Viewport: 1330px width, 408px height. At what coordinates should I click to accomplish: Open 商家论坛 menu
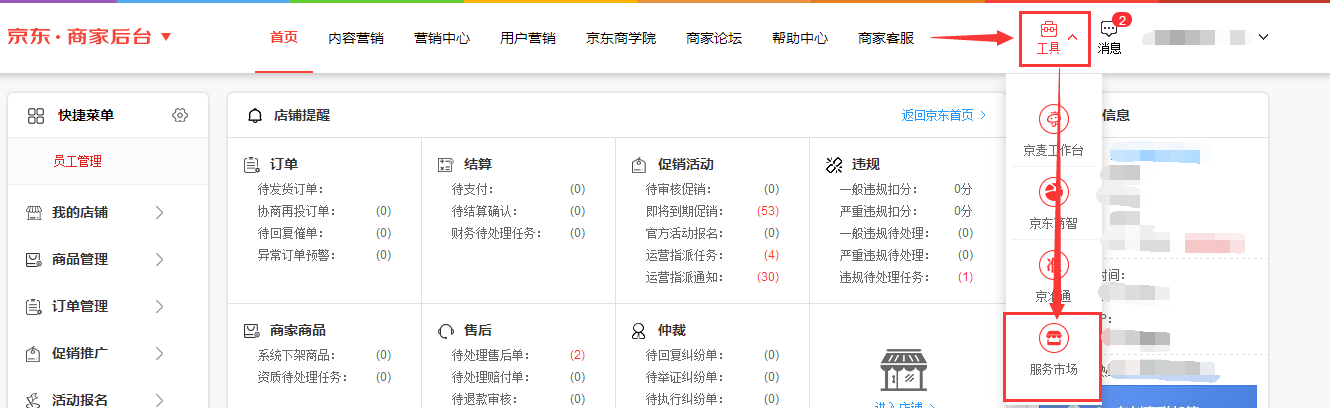[x=714, y=38]
